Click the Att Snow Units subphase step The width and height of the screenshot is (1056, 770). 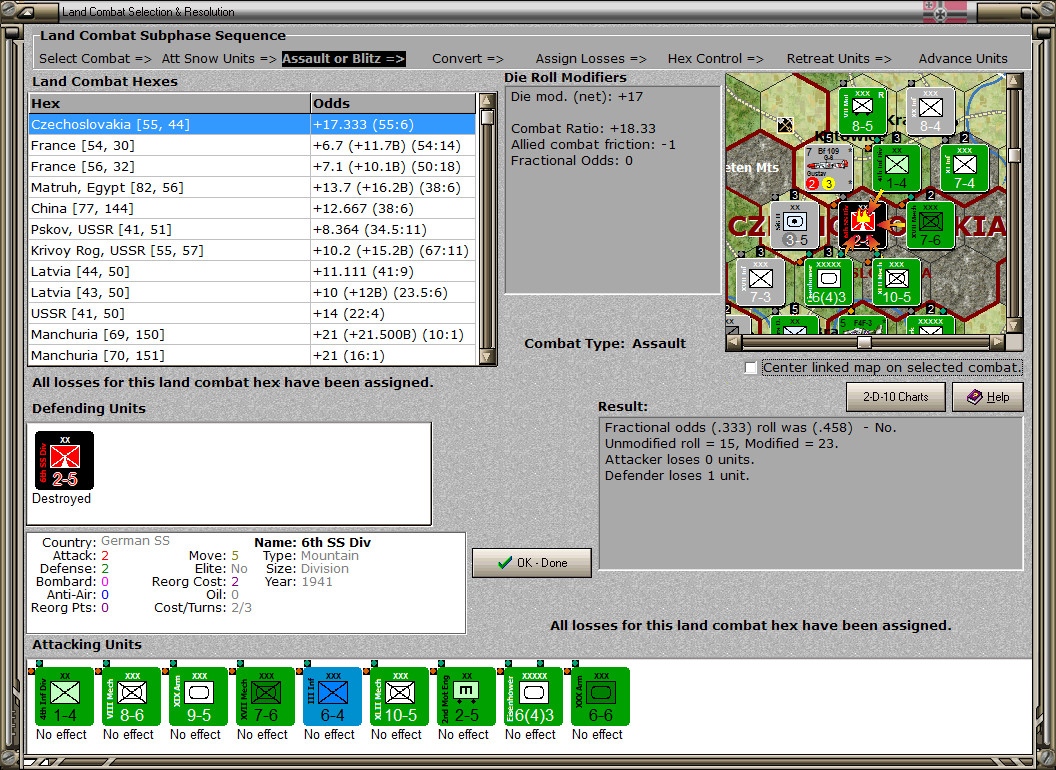pyautogui.click(x=219, y=59)
